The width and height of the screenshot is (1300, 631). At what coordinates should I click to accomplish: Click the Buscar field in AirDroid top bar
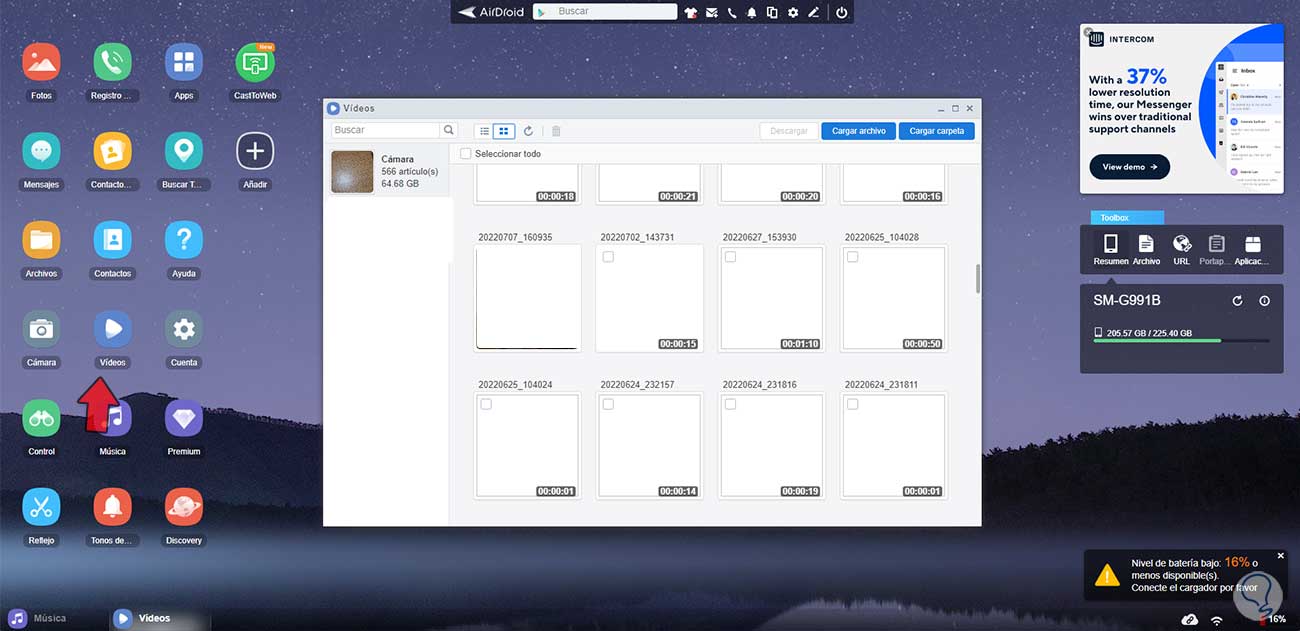(x=604, y=12)
